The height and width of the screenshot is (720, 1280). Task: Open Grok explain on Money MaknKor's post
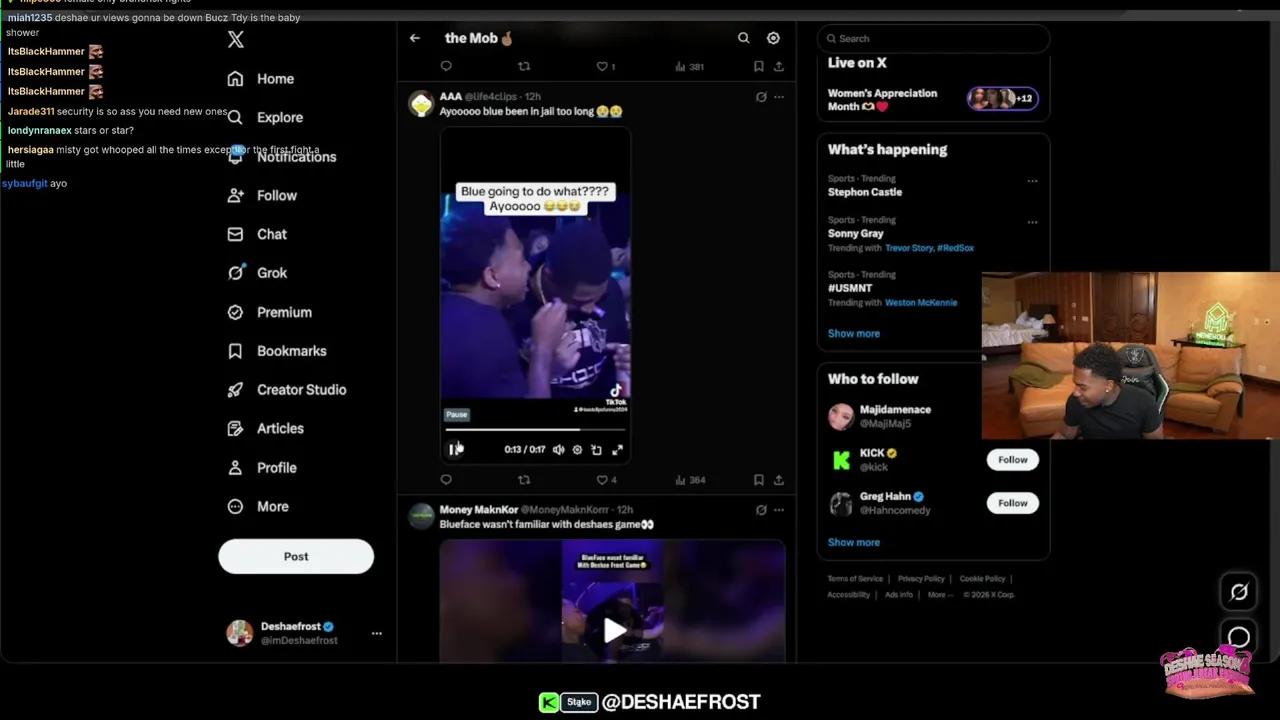point(761,510)
